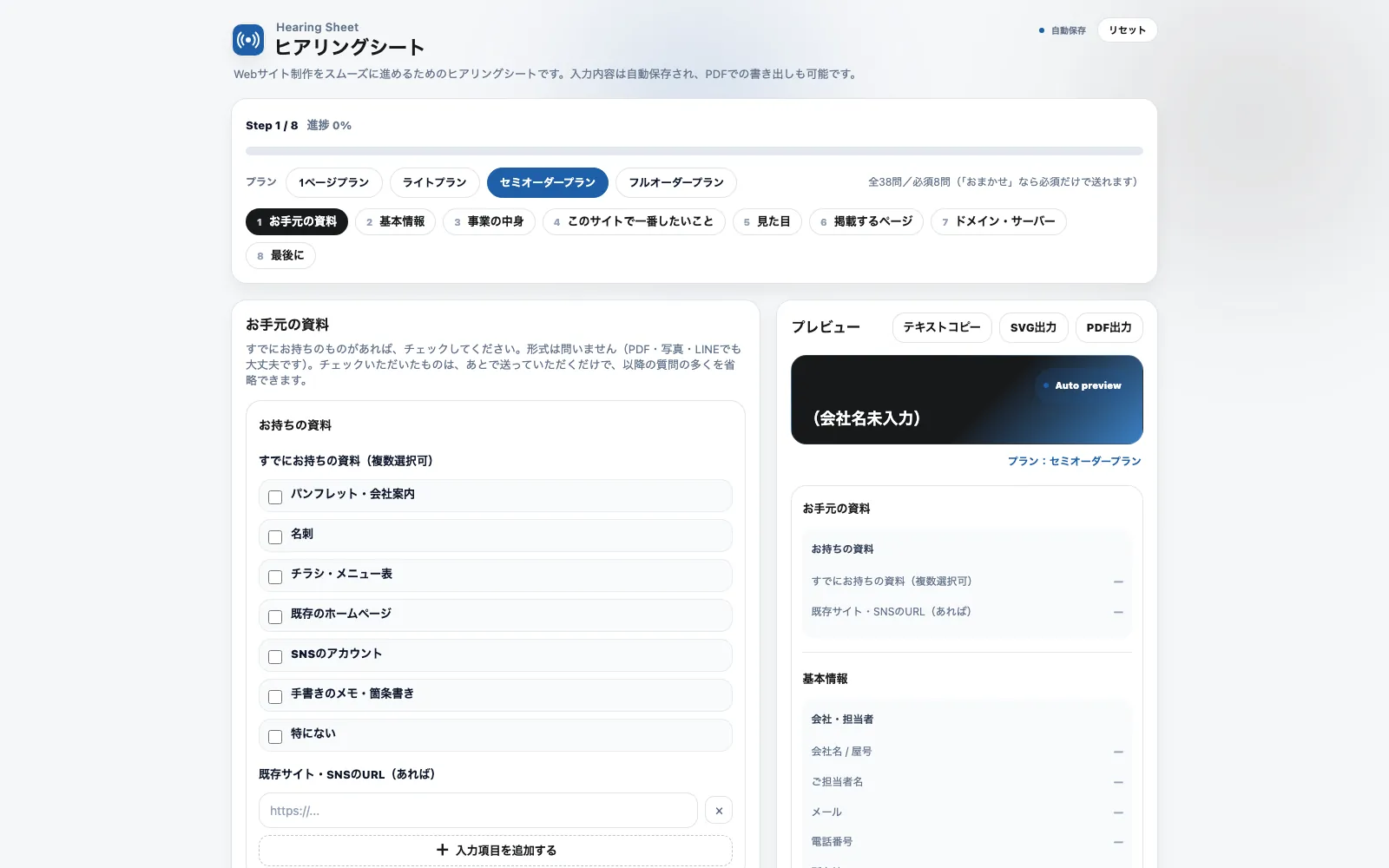Check the 特にない option

click(275, 737)
